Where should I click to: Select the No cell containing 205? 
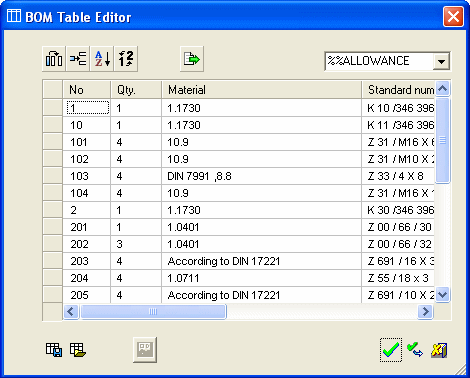(x=87, y=295)
